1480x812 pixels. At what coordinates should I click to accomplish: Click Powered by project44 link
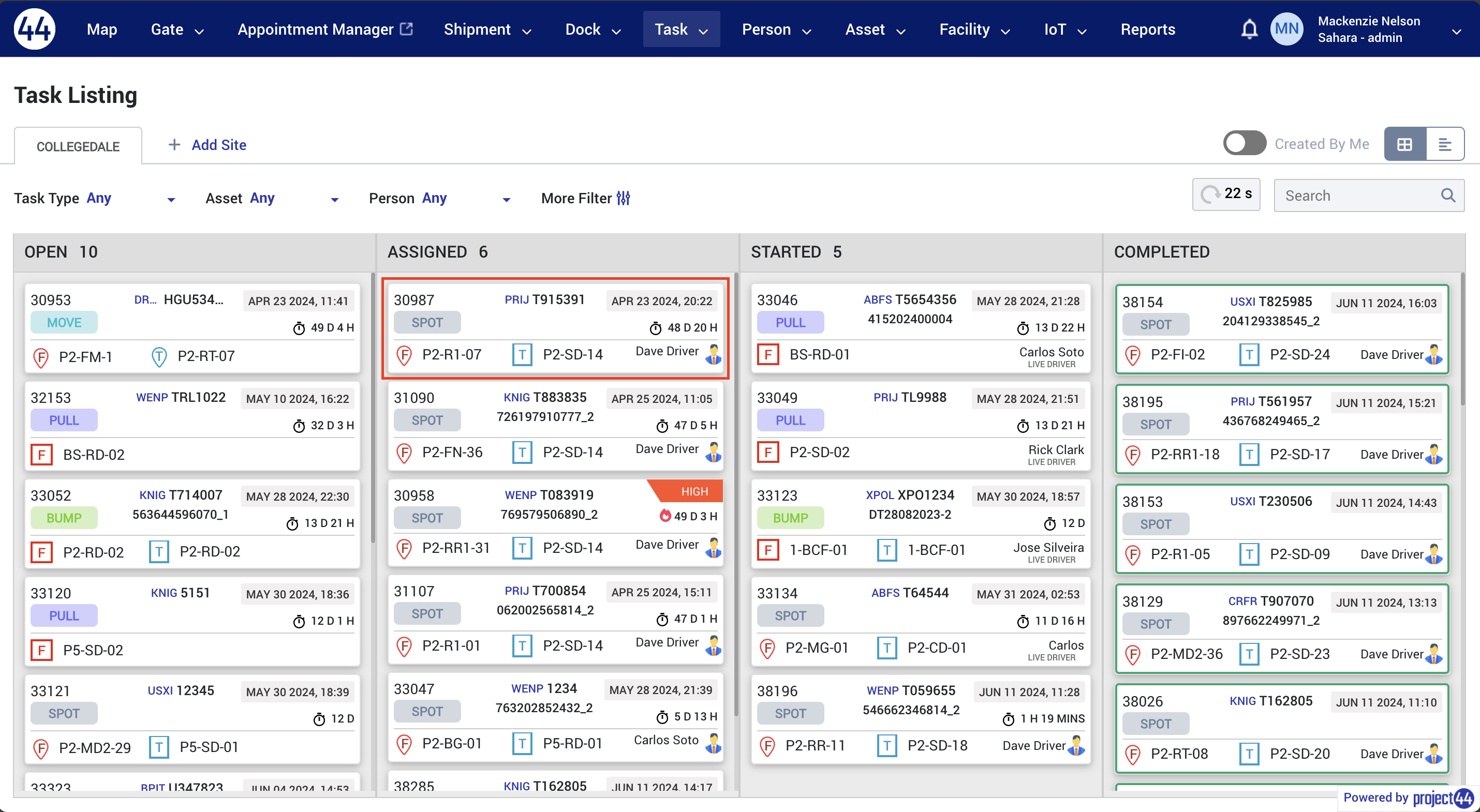click(1408, 798)
